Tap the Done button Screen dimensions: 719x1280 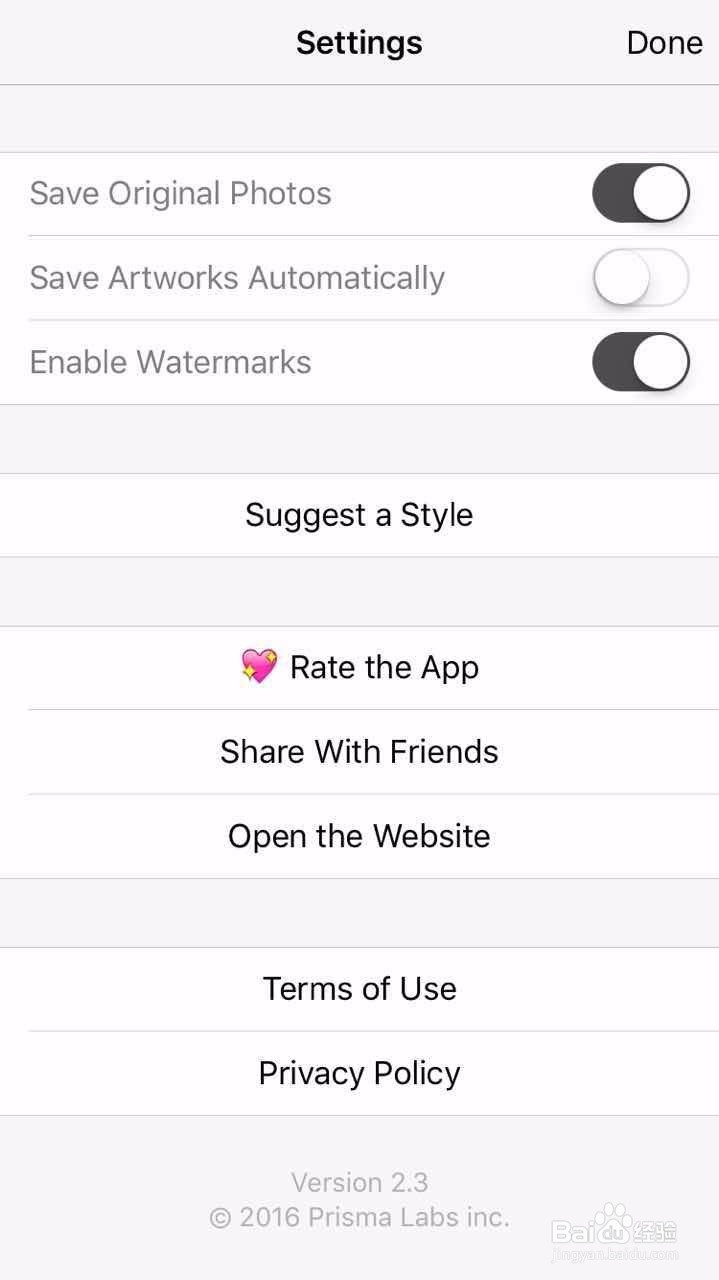[x=664, y=43]
